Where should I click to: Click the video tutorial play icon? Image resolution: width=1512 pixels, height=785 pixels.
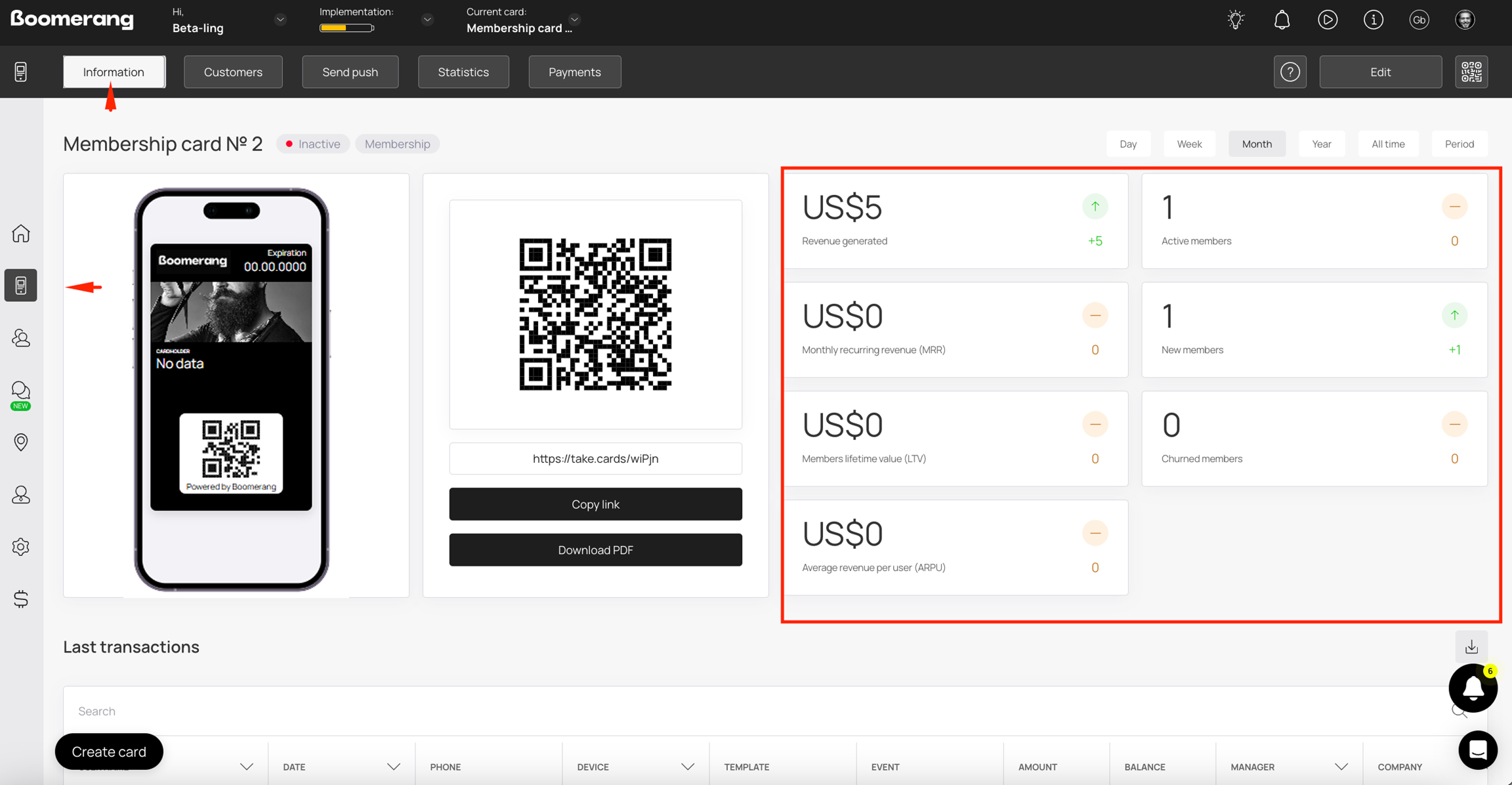tap(1328, 20)
